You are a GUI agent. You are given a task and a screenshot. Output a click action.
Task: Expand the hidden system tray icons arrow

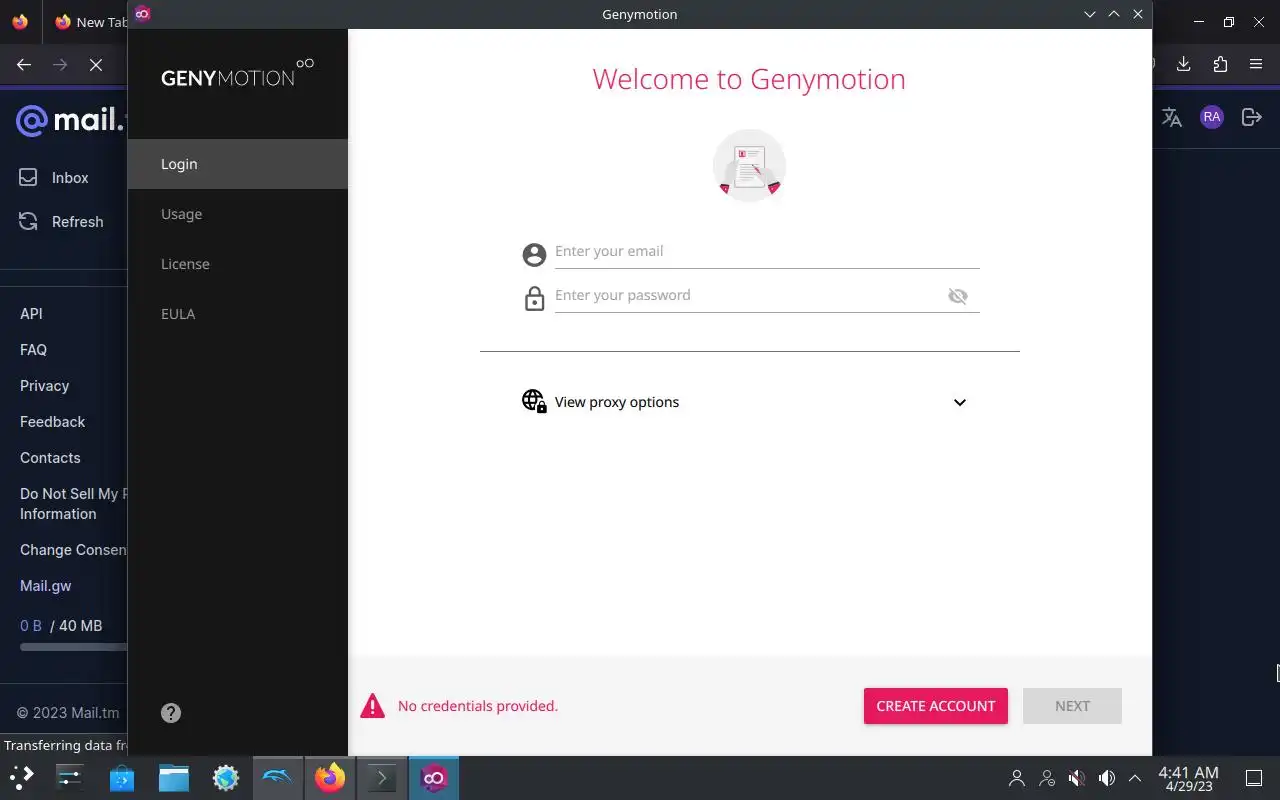pos(1135,778)
